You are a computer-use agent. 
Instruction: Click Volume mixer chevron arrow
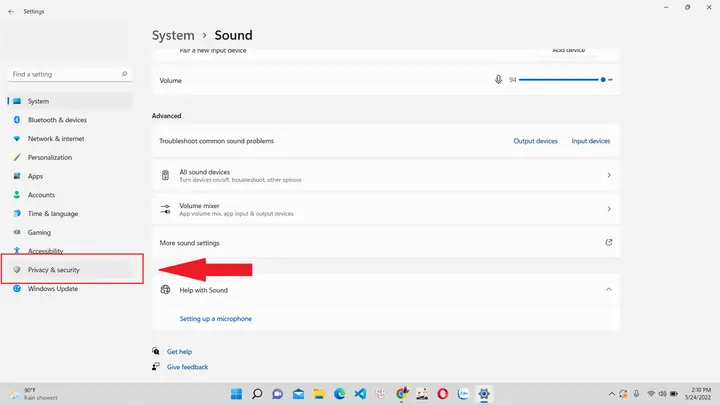pyautogui.click(x=609, y=209)
